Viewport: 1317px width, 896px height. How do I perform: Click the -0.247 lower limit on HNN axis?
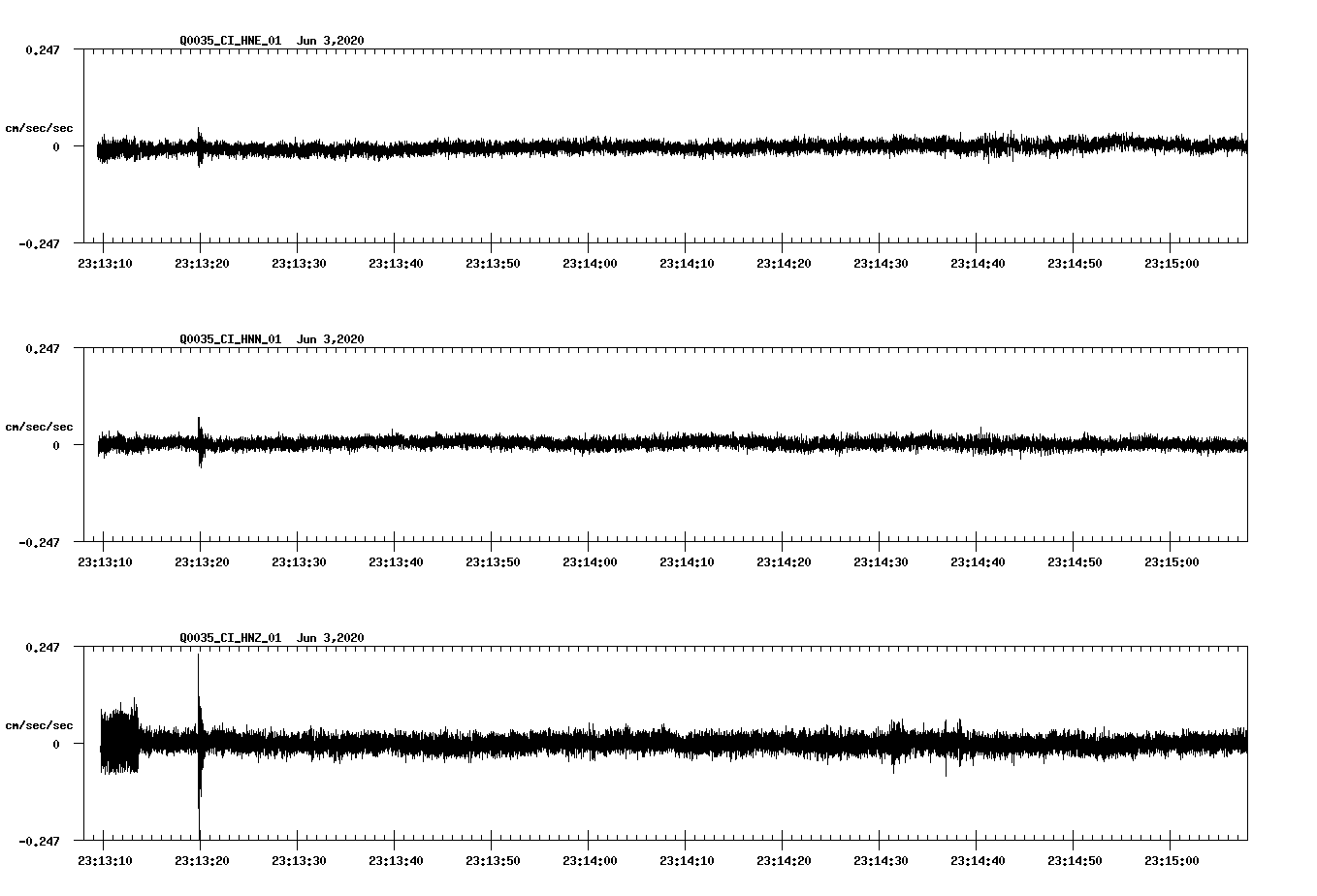tap(39, 543)
